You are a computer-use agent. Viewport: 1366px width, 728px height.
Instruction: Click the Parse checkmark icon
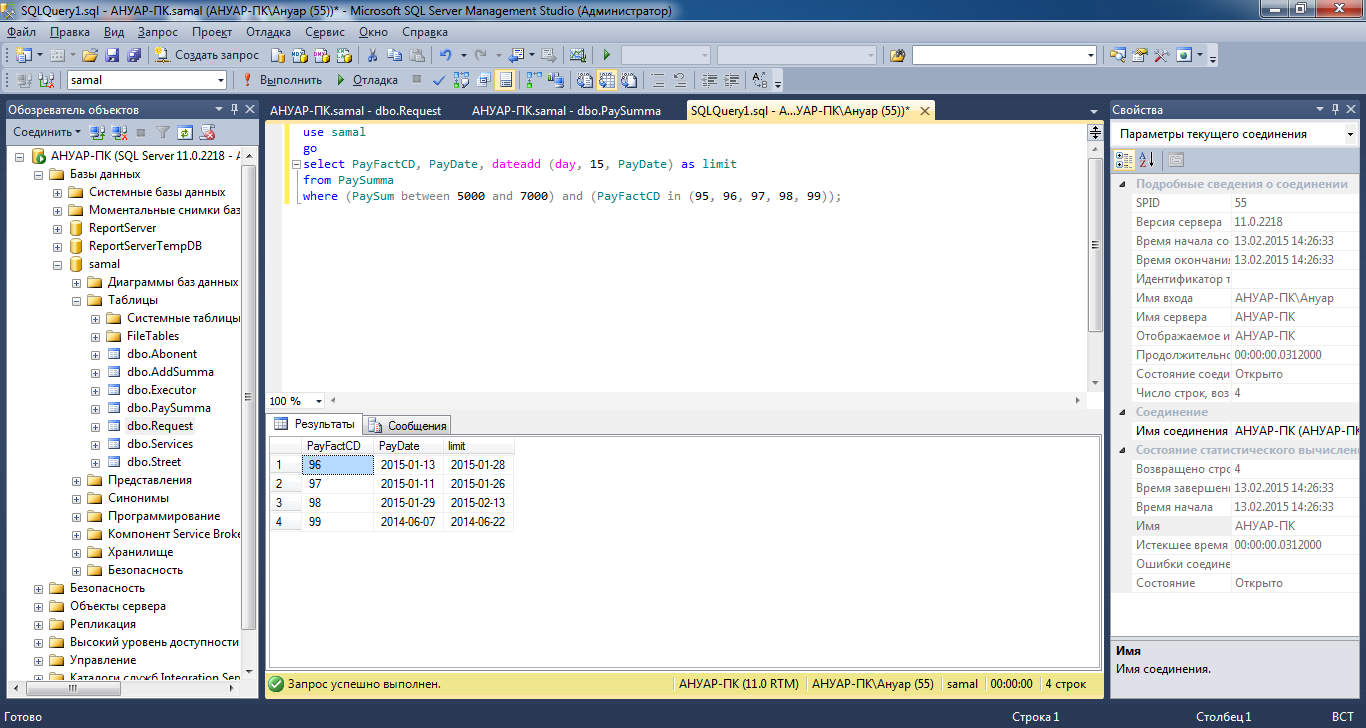tap(438, 80)
